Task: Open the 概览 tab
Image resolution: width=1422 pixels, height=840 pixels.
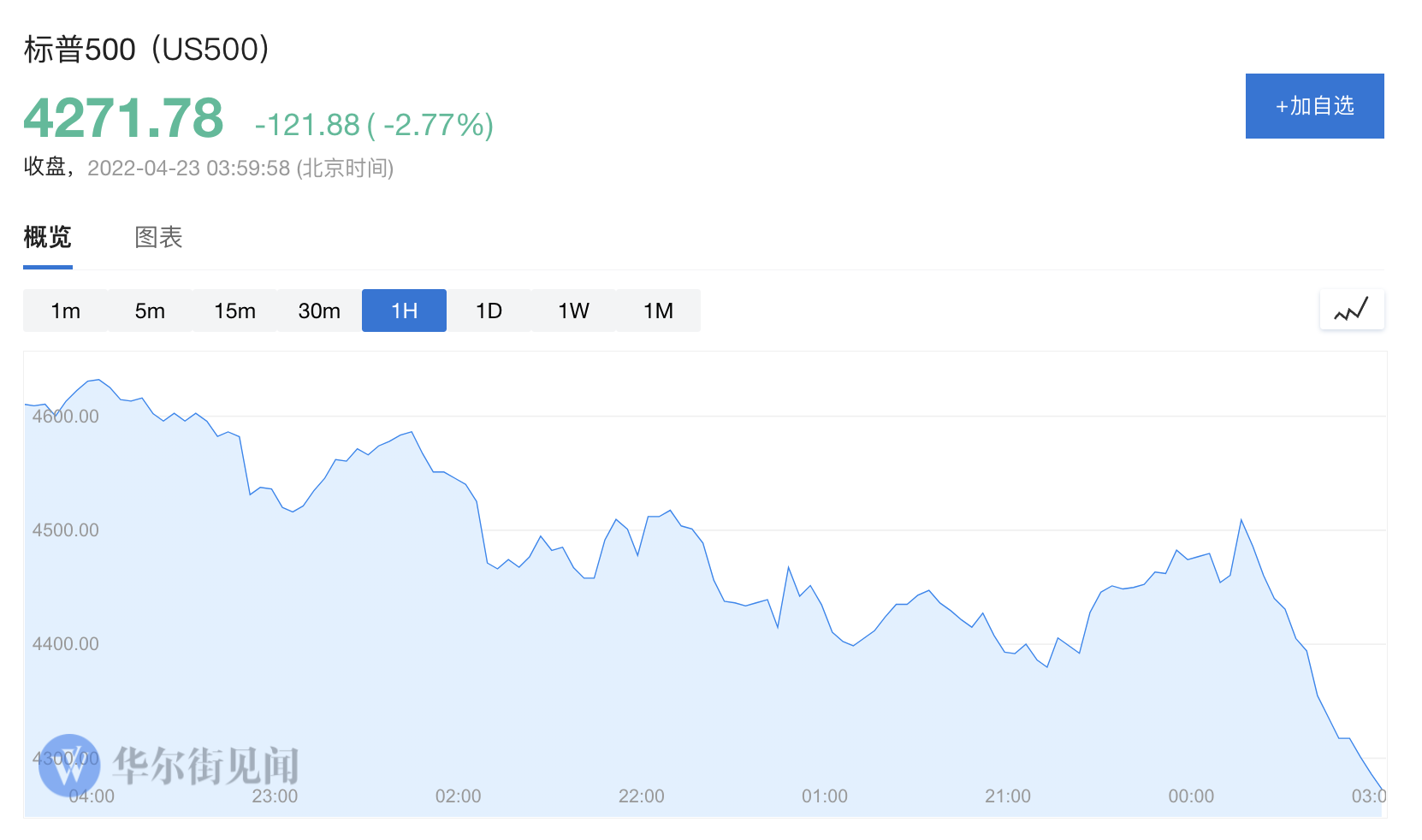Action: 47,237
